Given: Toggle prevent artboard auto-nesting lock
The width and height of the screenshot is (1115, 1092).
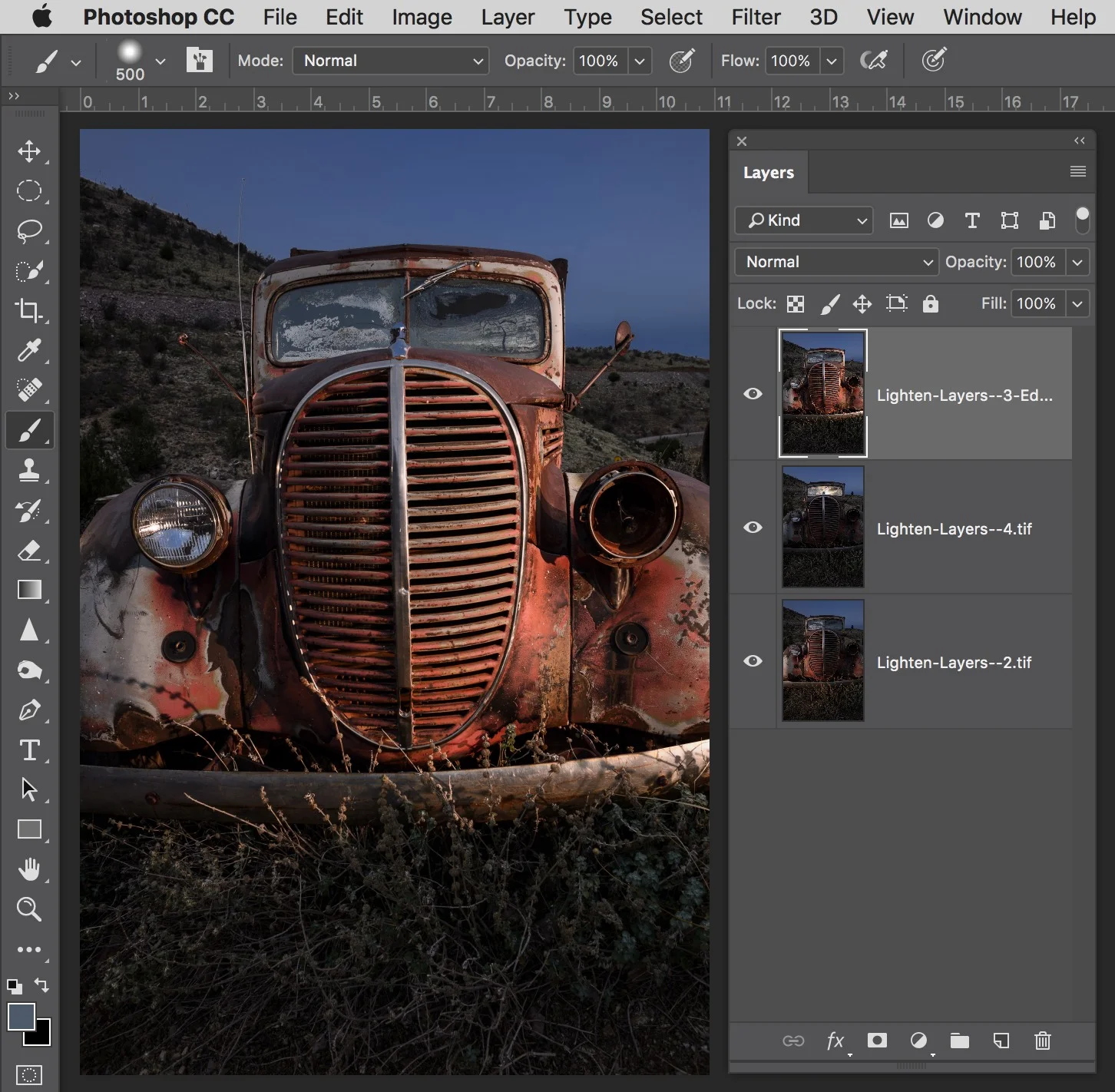Looking at the screenshot, I should pos(896,303).
